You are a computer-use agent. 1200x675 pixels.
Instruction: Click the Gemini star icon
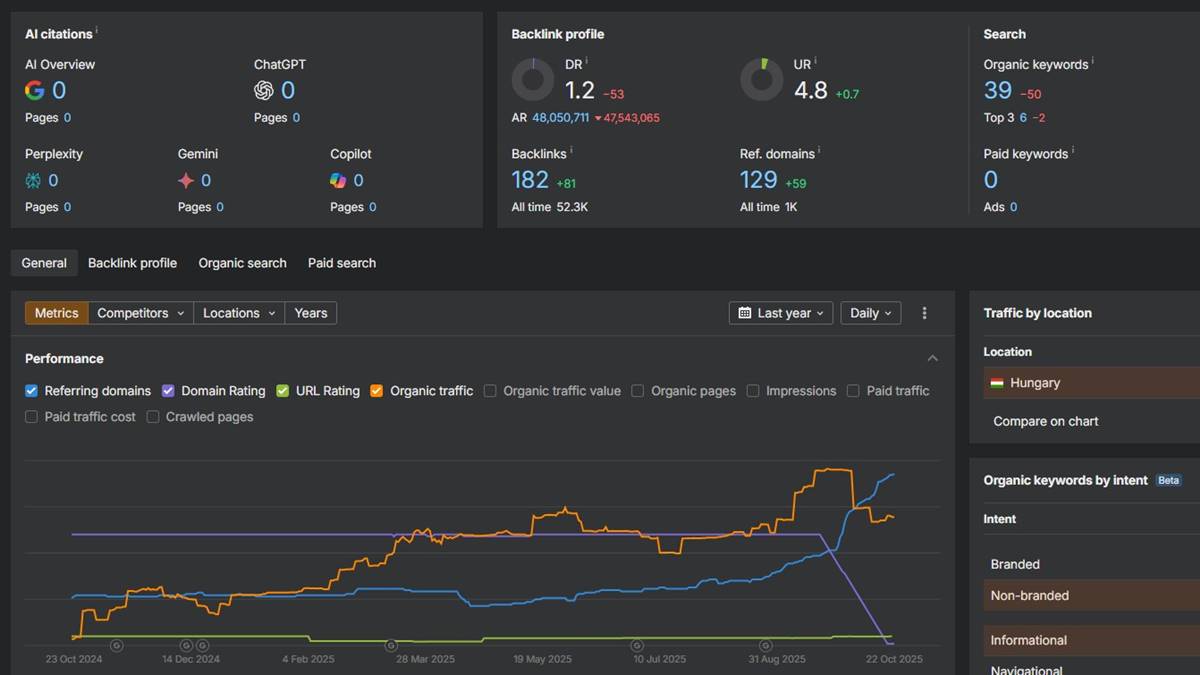pyautogui.click(x=185, y=180)
